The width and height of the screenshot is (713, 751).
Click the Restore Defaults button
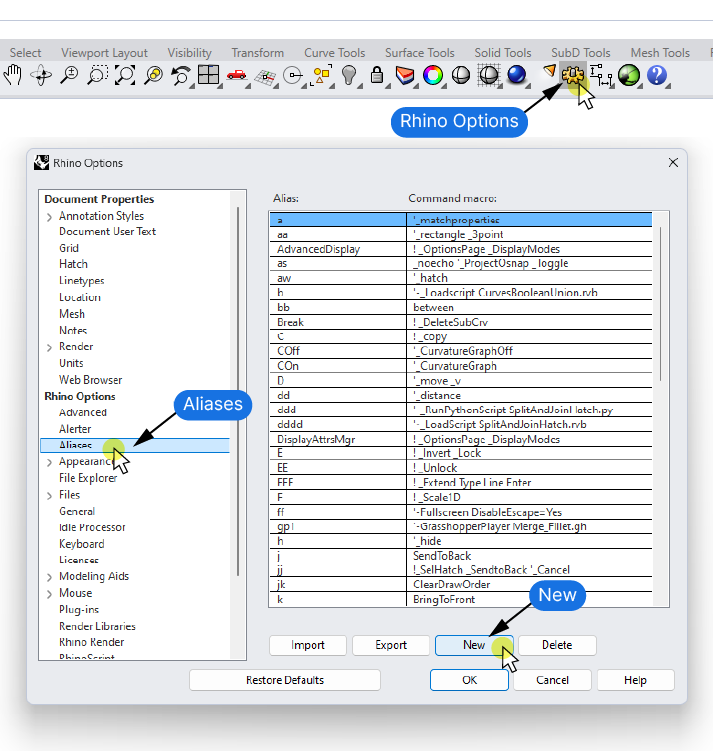point(284,680)
